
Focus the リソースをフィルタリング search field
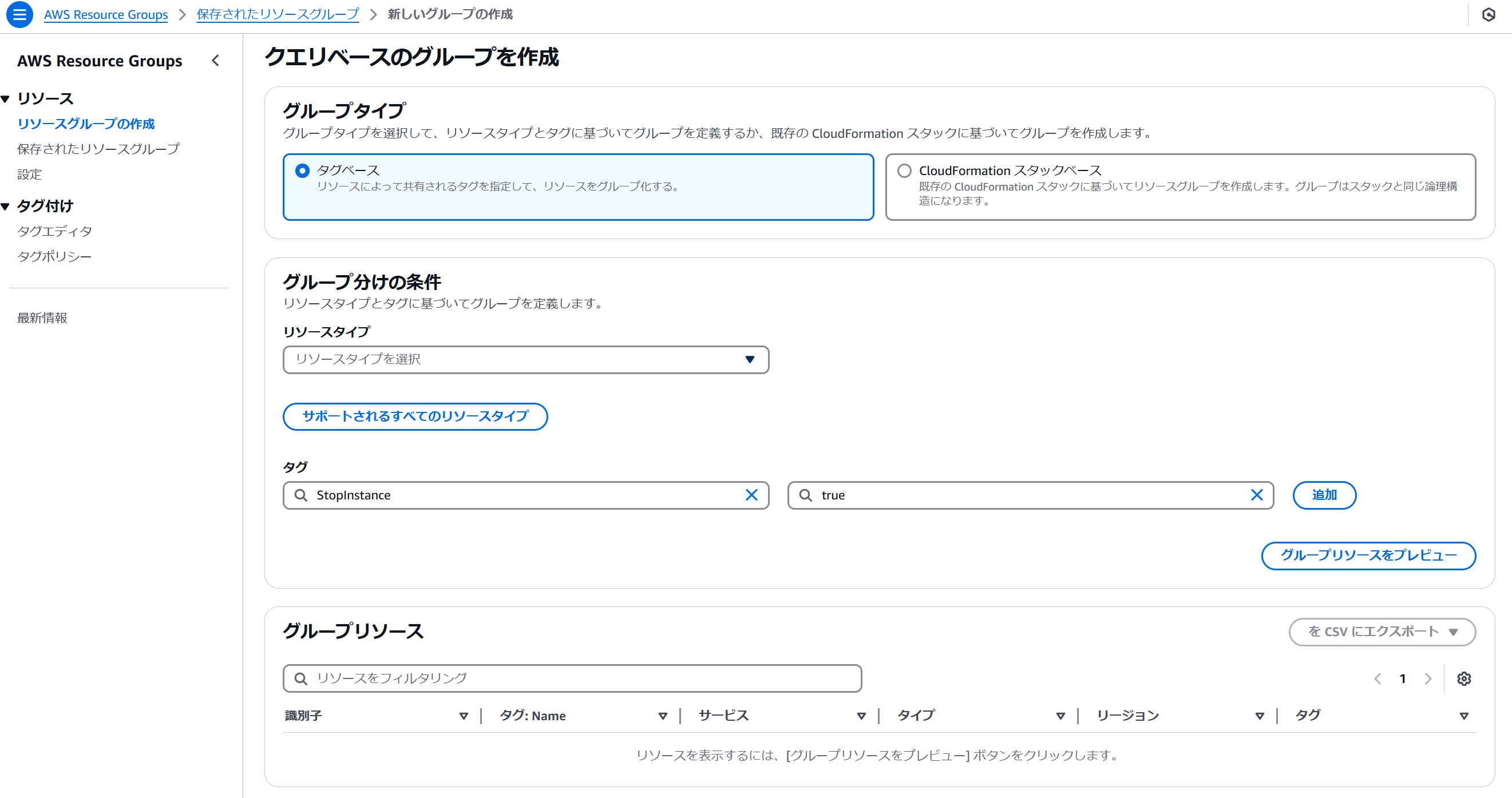(x=572, y=678)
